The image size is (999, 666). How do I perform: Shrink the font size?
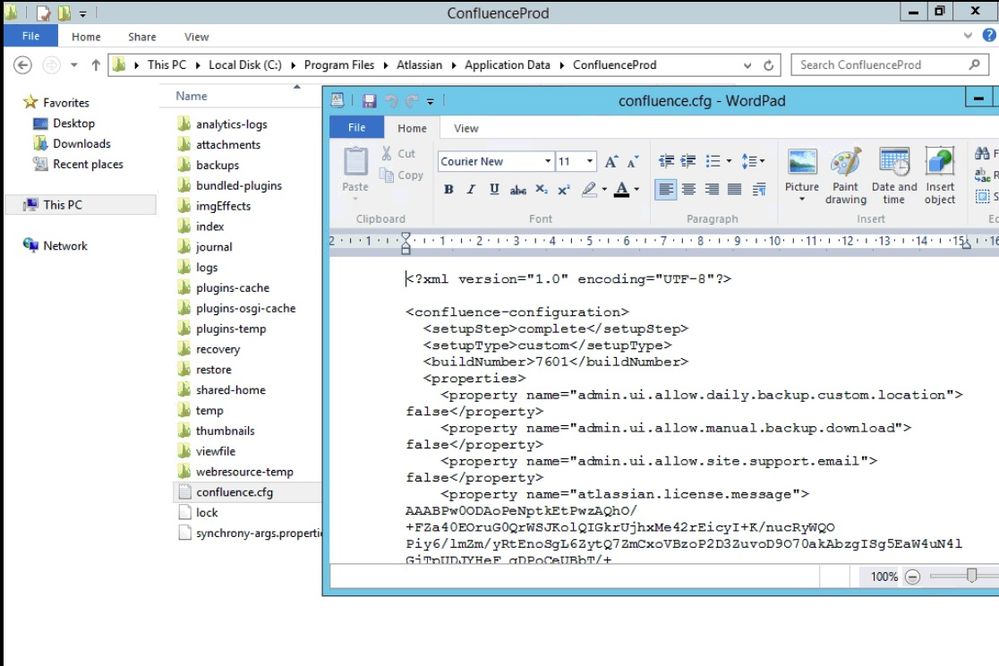coord(633,161)
